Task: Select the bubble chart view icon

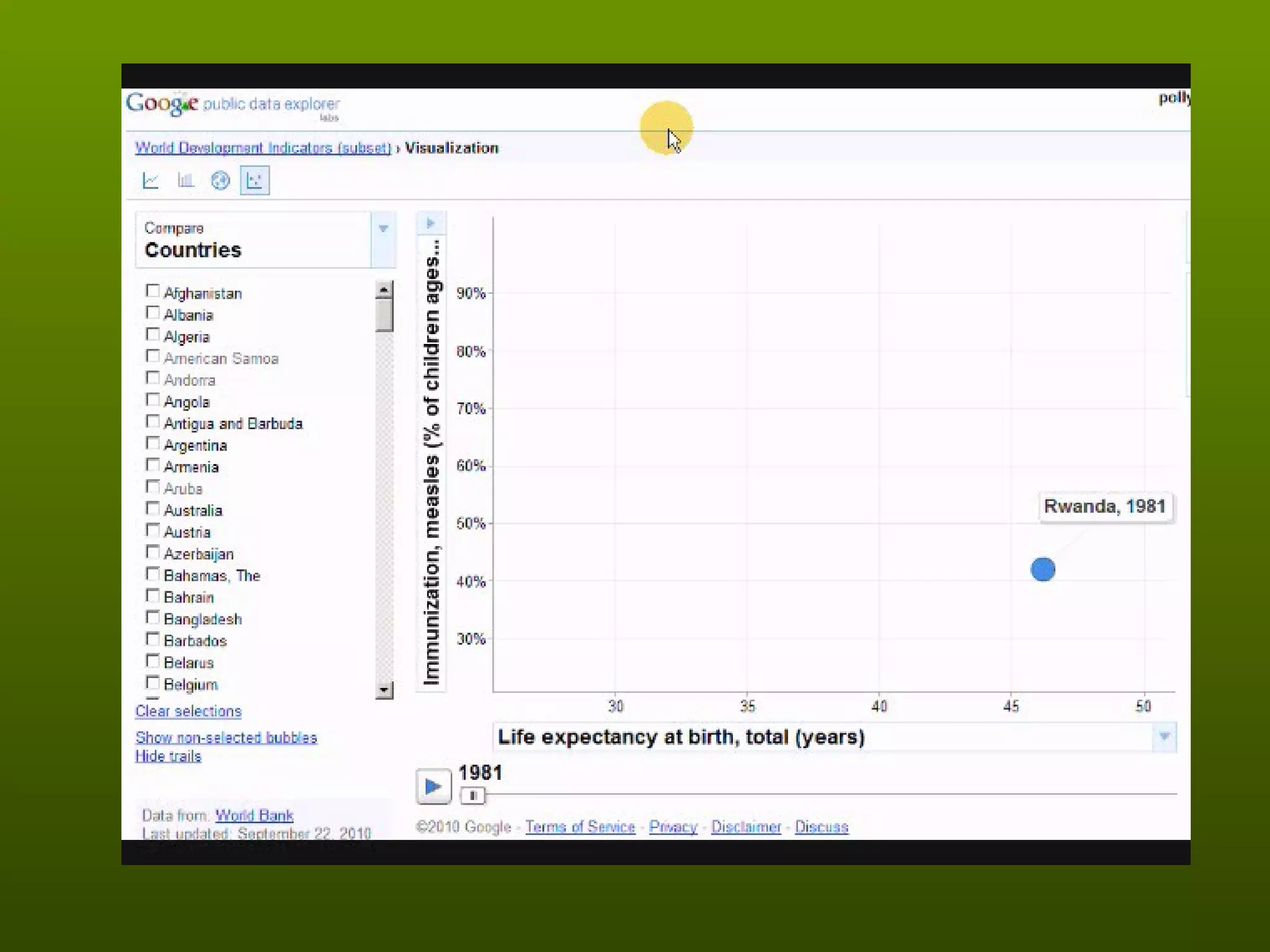Action: pyautogui.click(x=255, y=180)
